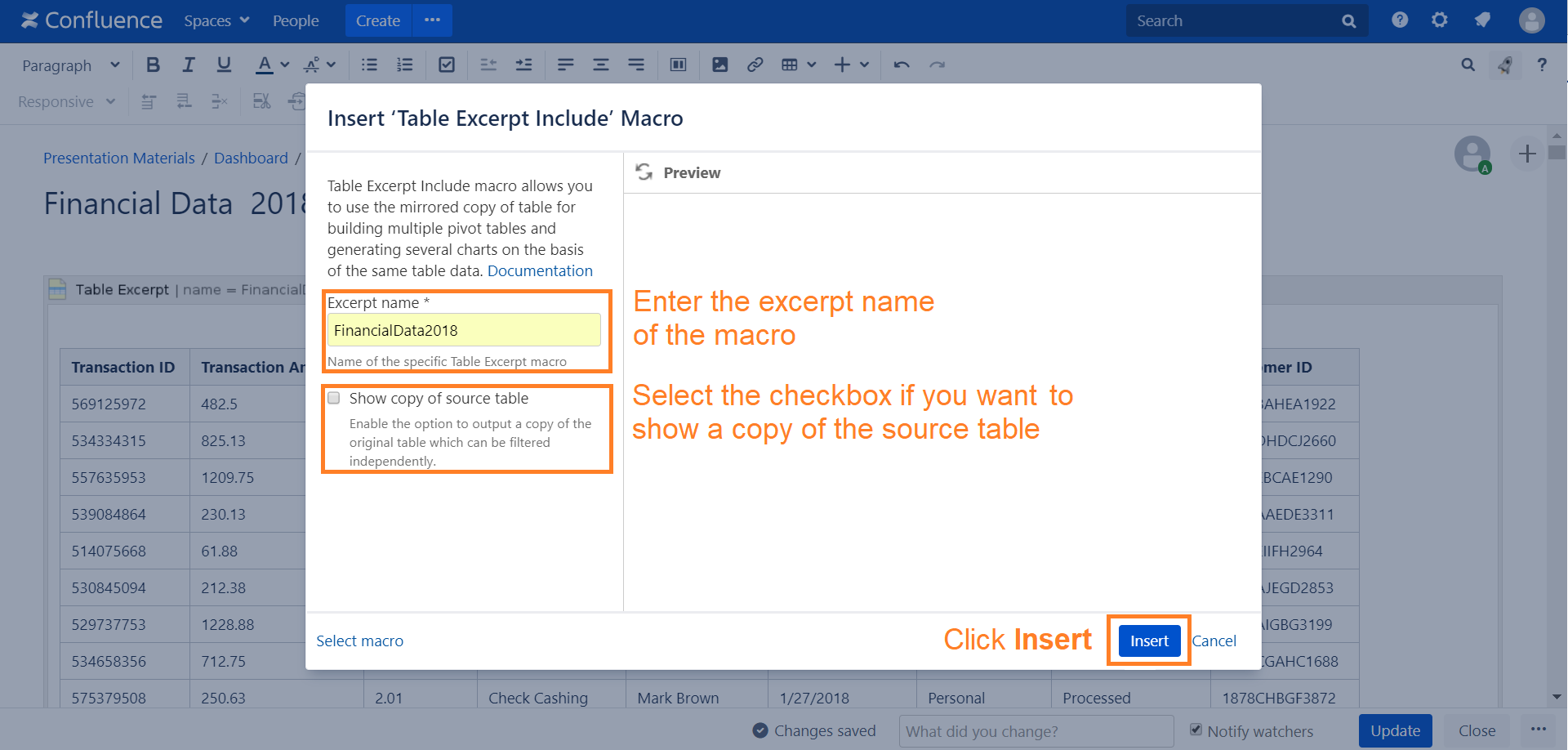Insert a task list checkbox item
Image resolution: width=1568 pixels, height=750 pixels.
(447, 65)
